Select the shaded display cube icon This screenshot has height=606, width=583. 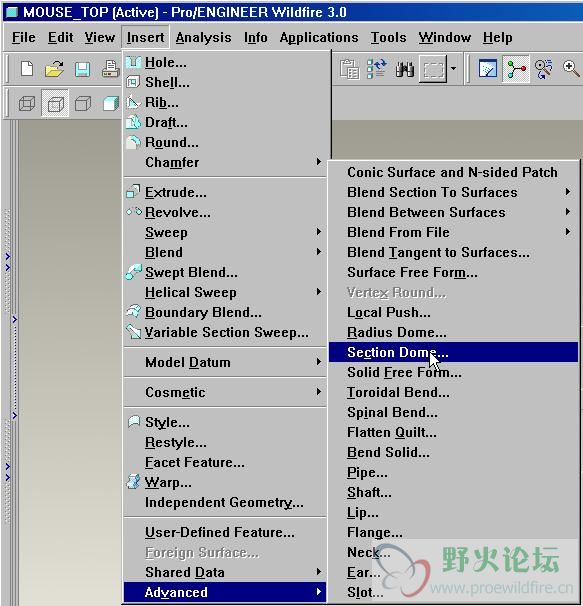[x=111, y=104]
